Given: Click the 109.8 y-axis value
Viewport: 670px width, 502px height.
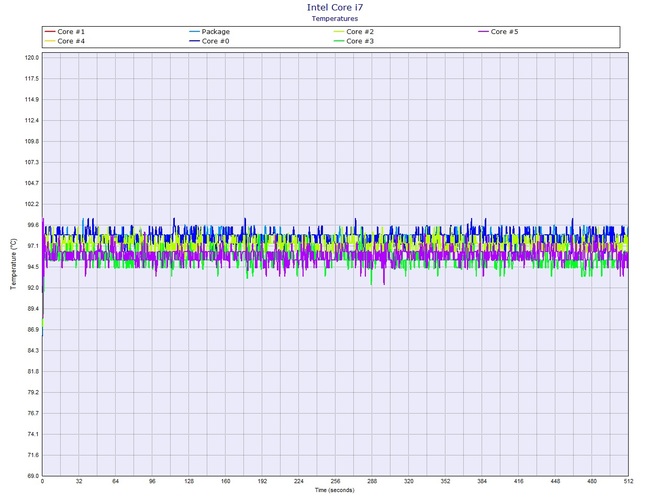Looking at the screenshot, I should [x=32, y=141].
